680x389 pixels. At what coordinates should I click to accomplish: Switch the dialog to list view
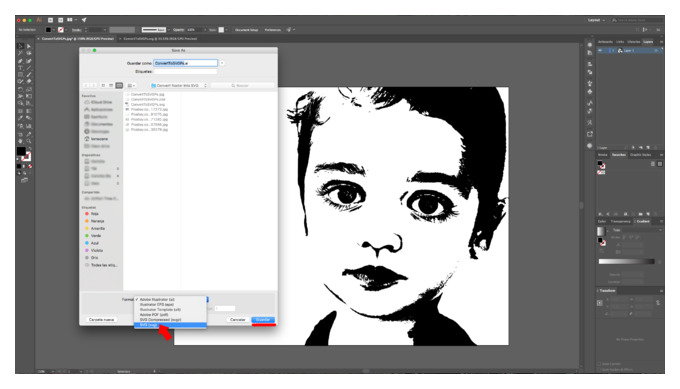111,85
